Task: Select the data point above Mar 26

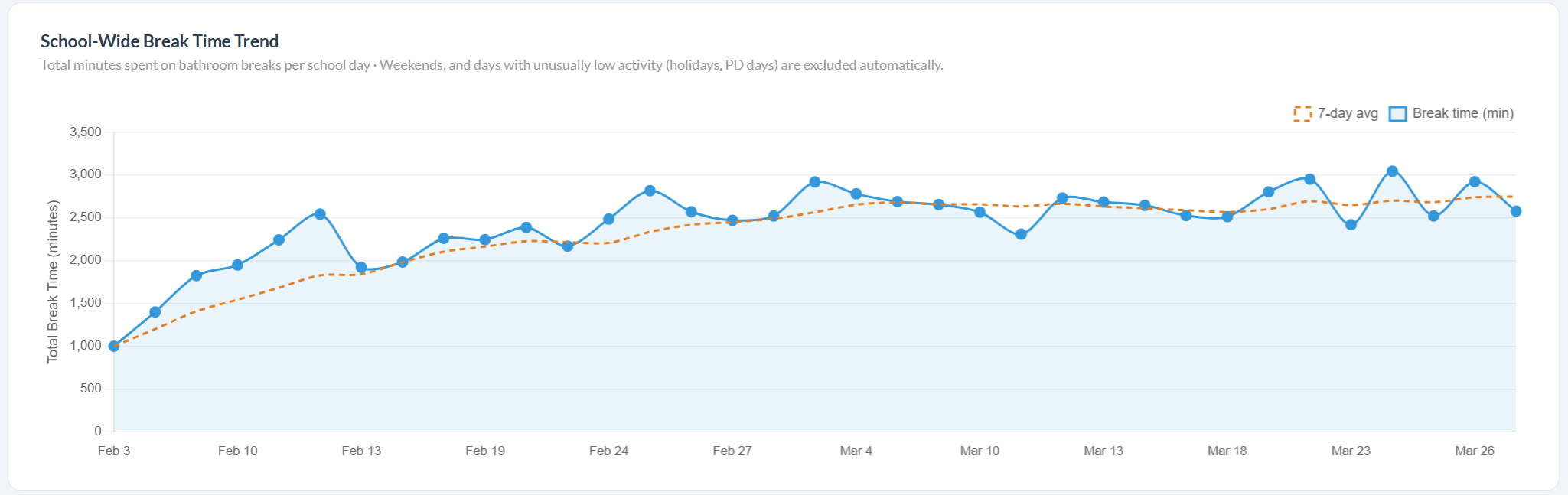Action: tap(1475, 181)
